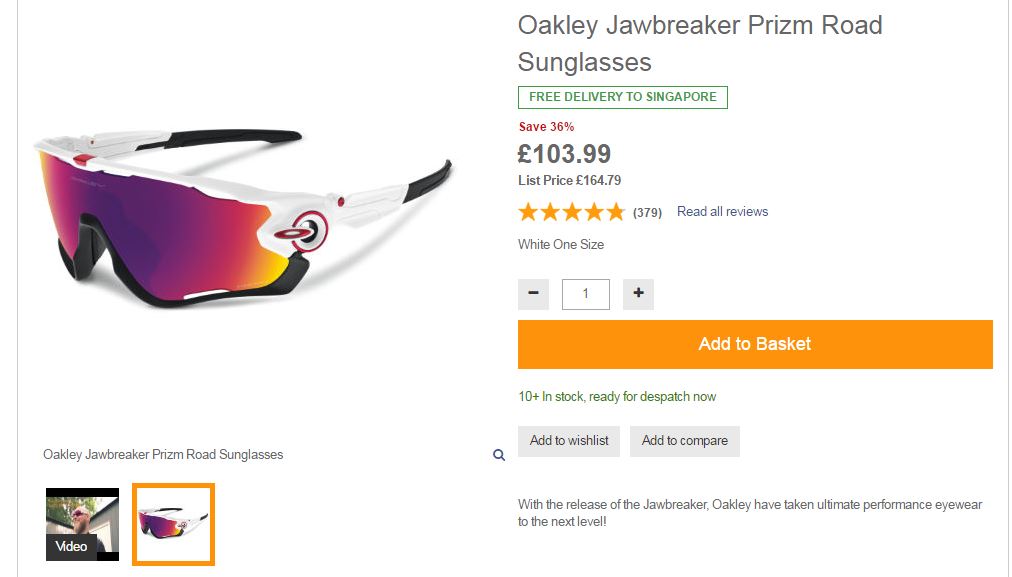Click the Free Delivery to Singapore badge
1012x577 pixels.
[x=622, y=97]
